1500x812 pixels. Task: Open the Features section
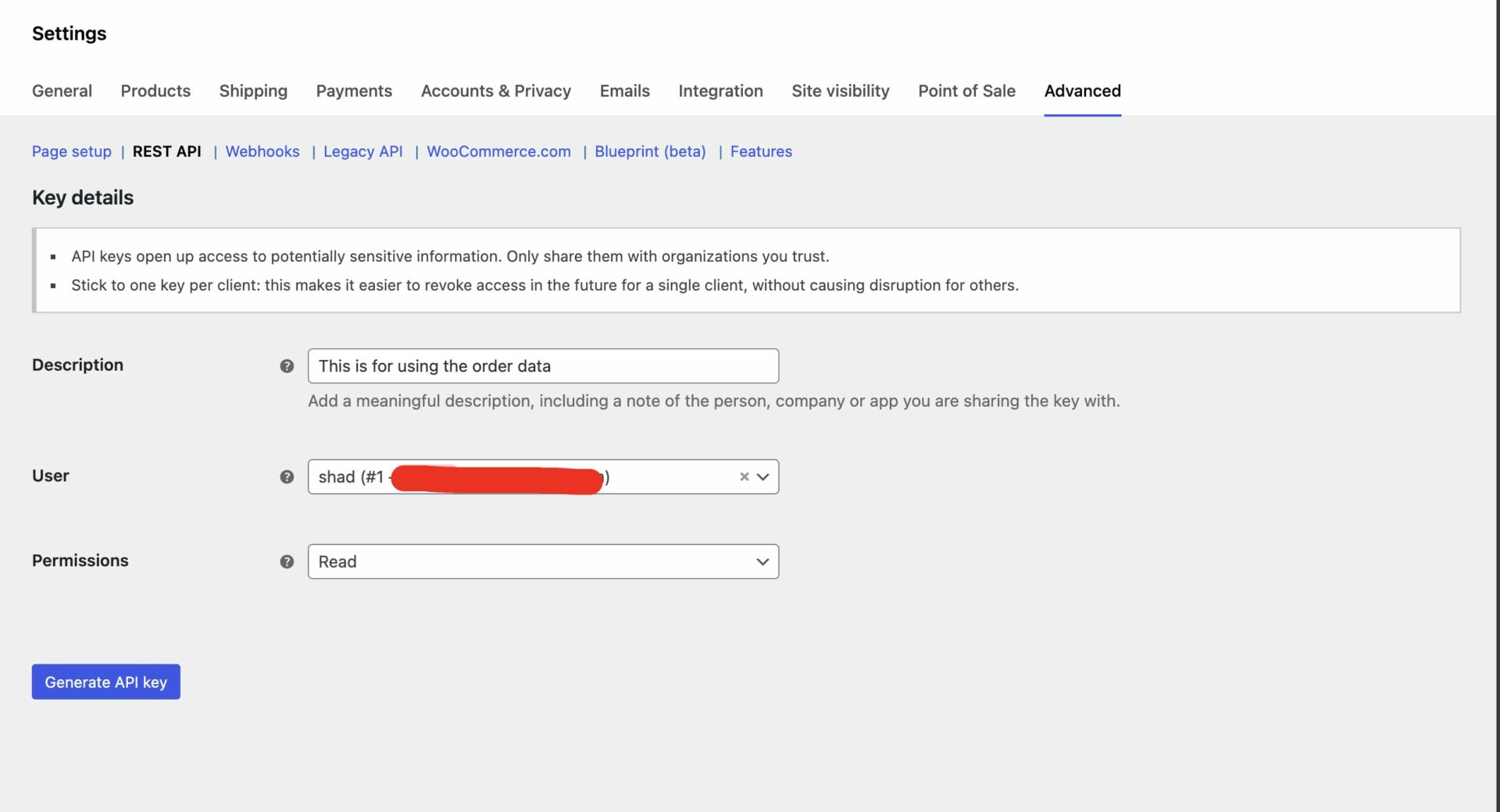(760, 151)
